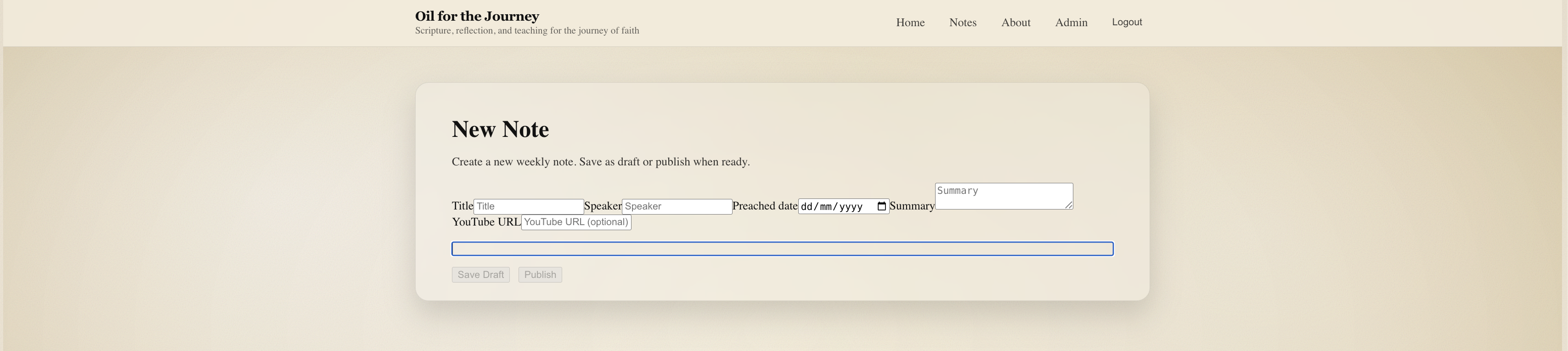
Task: Click inside the Summary textarea
Action: [1003, 196]
